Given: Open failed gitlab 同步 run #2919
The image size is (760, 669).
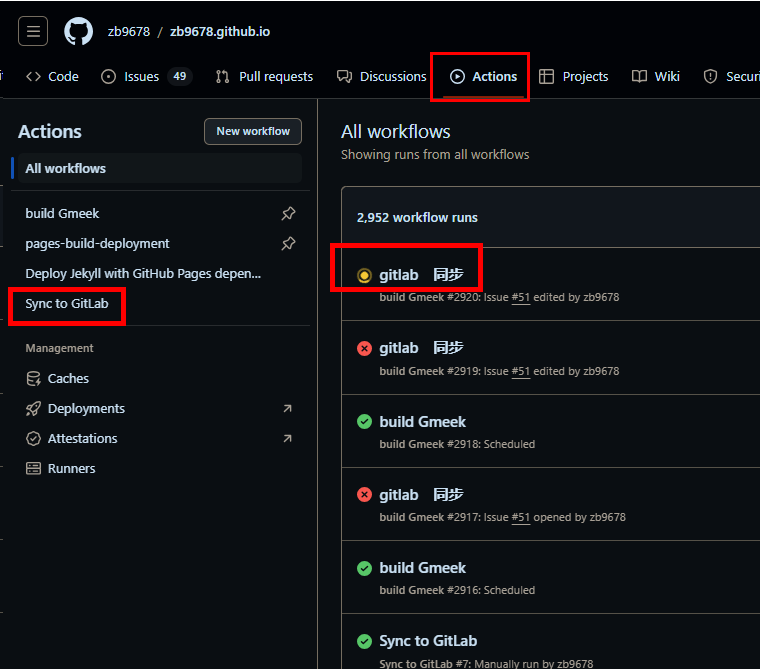Looking at the screenshot, I should point(421,348).
